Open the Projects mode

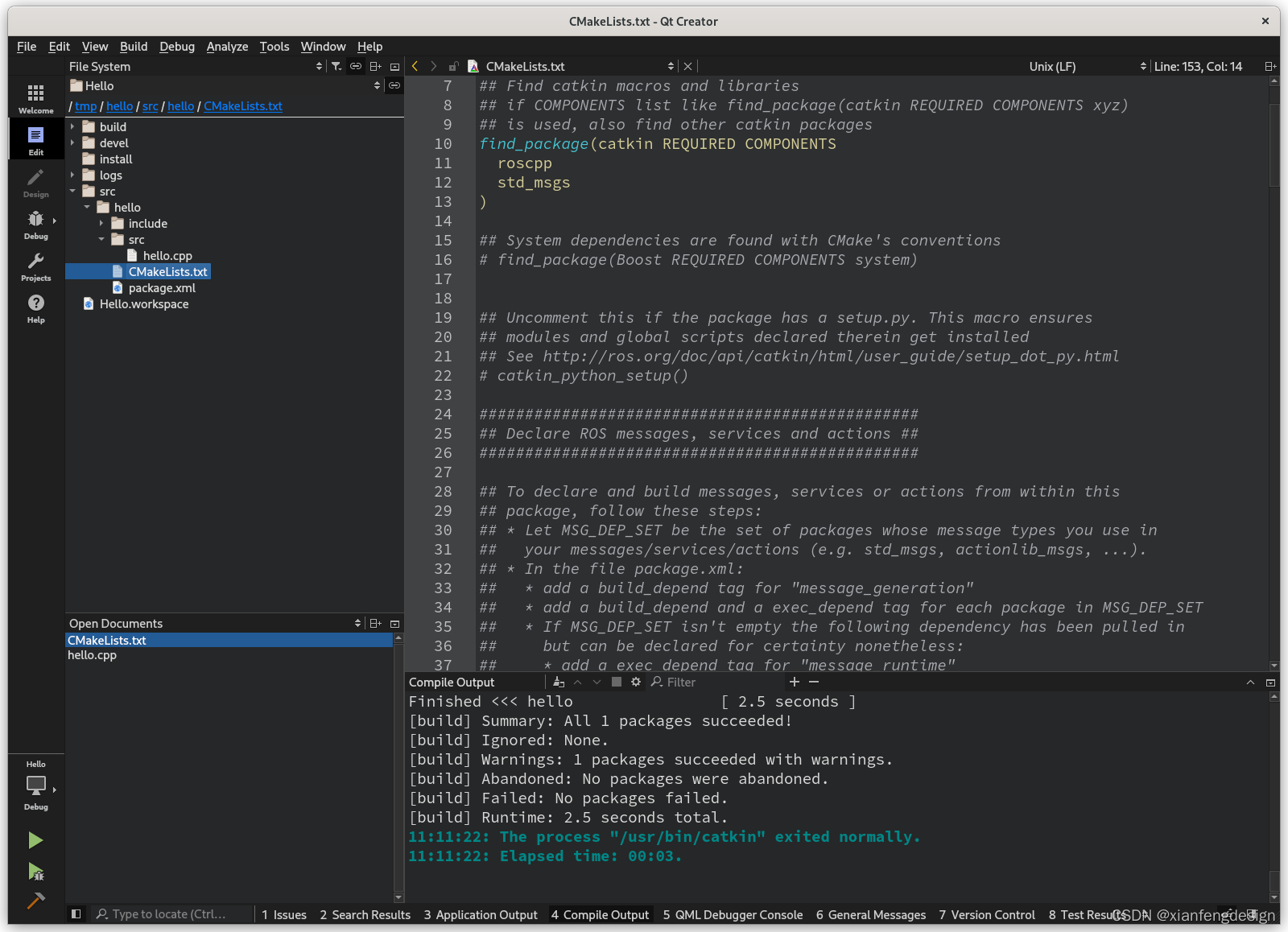[35, 266]
